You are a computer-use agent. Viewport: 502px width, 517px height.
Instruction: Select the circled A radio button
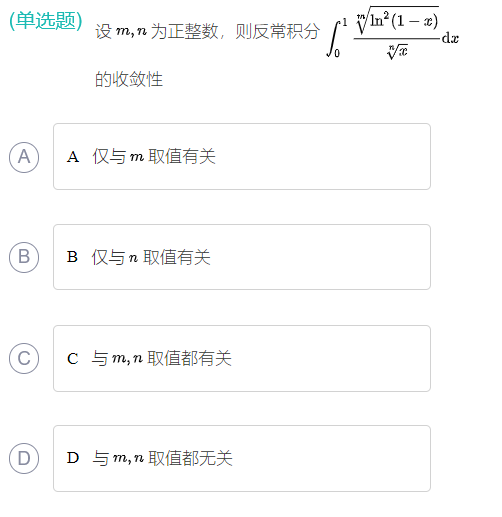coord(24,157)
